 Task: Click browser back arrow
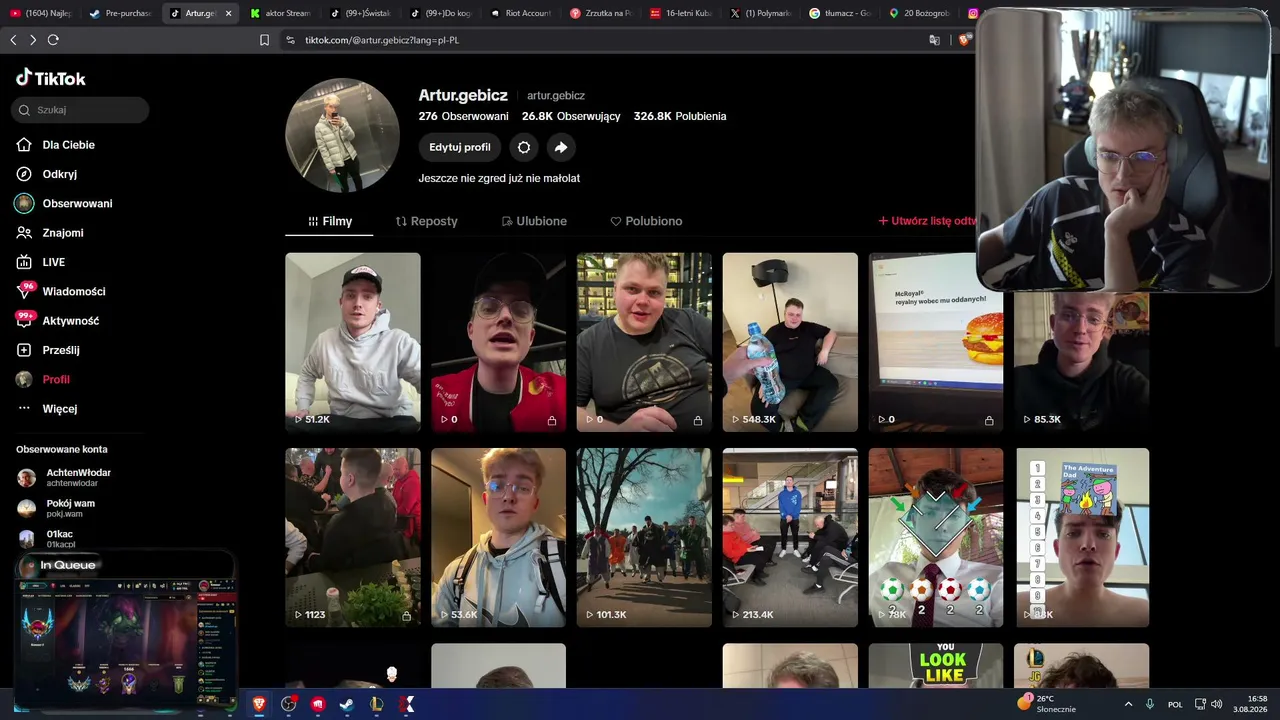(13, 40)
